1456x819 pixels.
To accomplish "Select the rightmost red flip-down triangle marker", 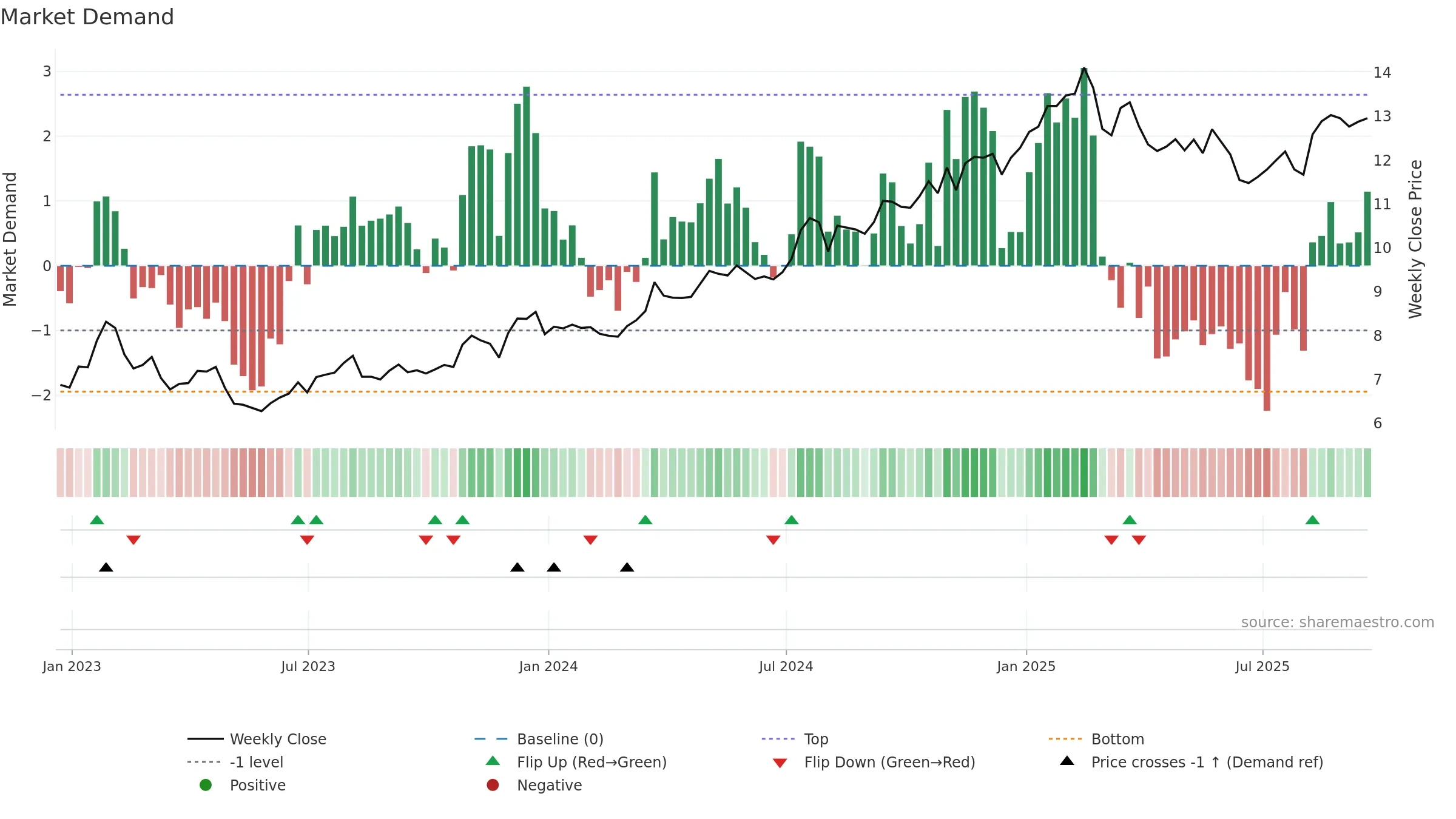I will (1139, 540).
